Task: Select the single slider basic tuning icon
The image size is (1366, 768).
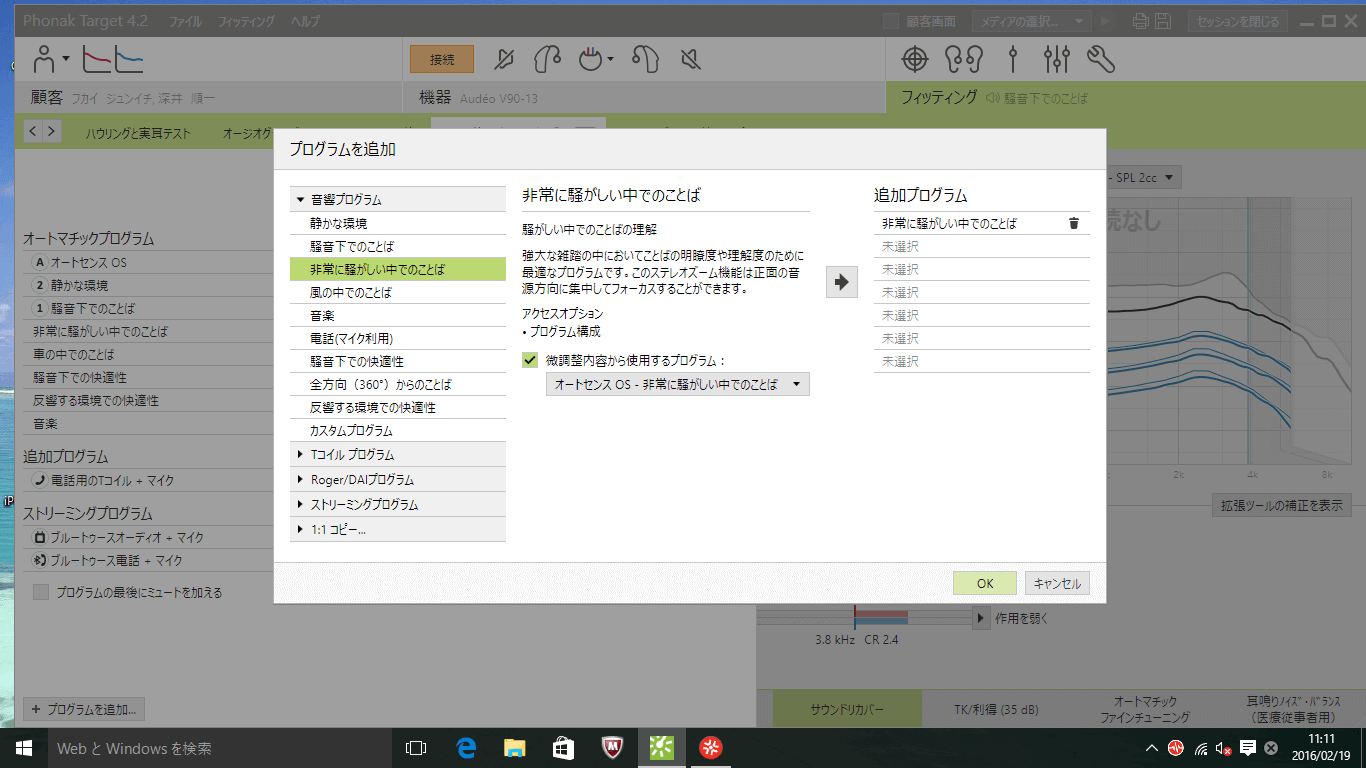Action: tap(1013, 60)
